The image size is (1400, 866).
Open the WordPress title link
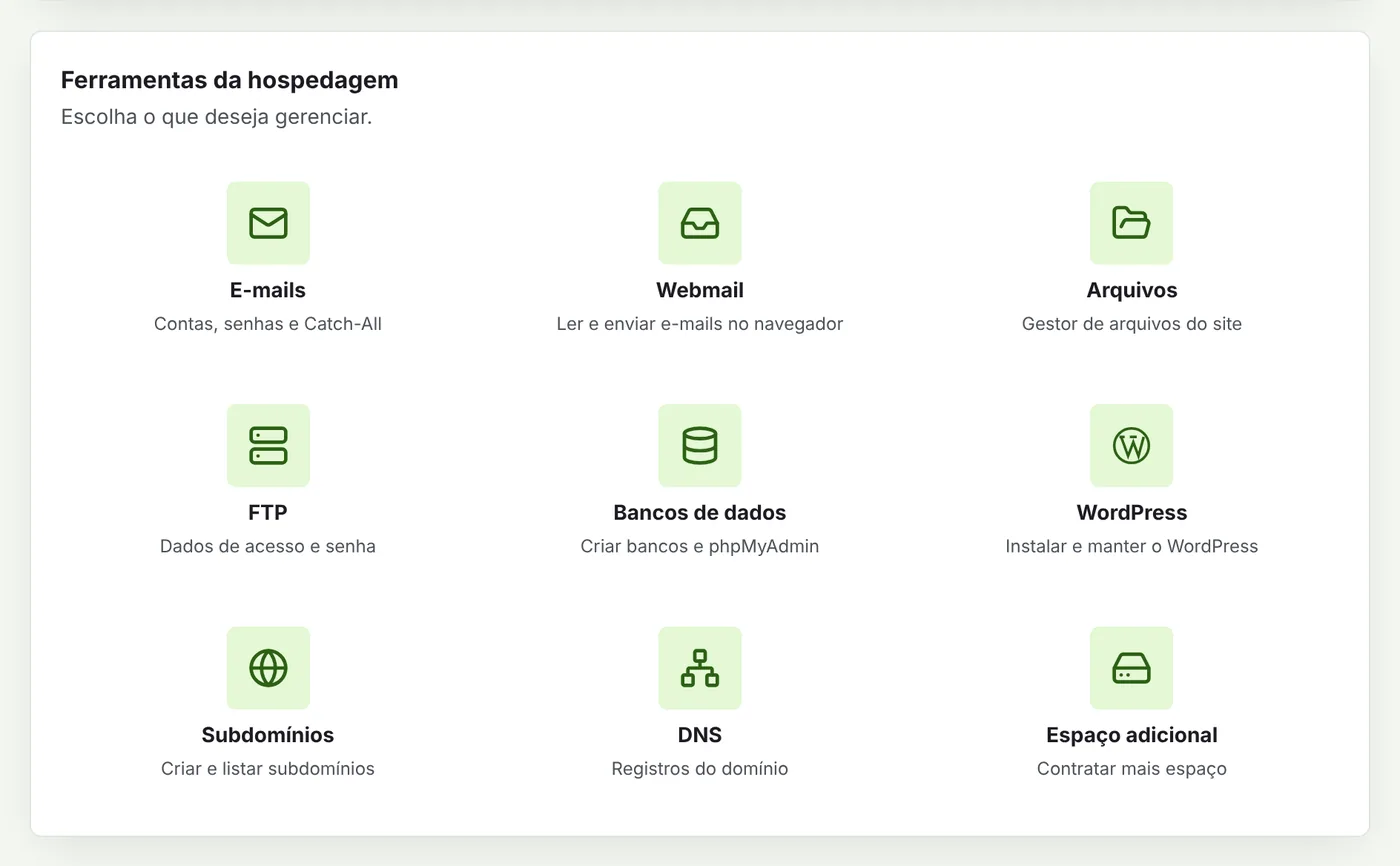[x=1132, y=512]
